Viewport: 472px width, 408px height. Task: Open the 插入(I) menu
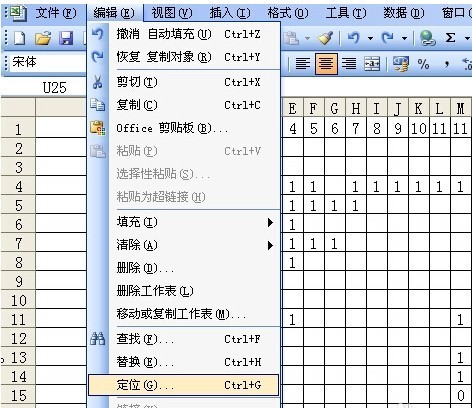pyautogui.click(x=230, y=13)
